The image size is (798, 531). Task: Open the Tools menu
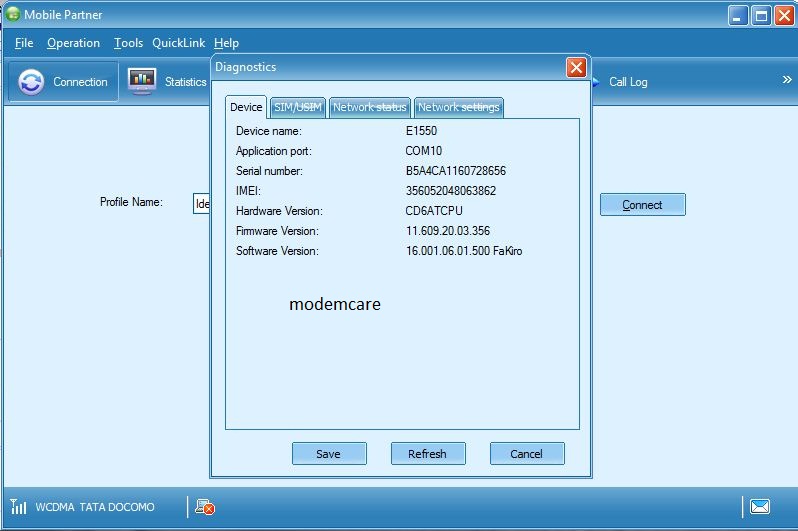[128, 43]
